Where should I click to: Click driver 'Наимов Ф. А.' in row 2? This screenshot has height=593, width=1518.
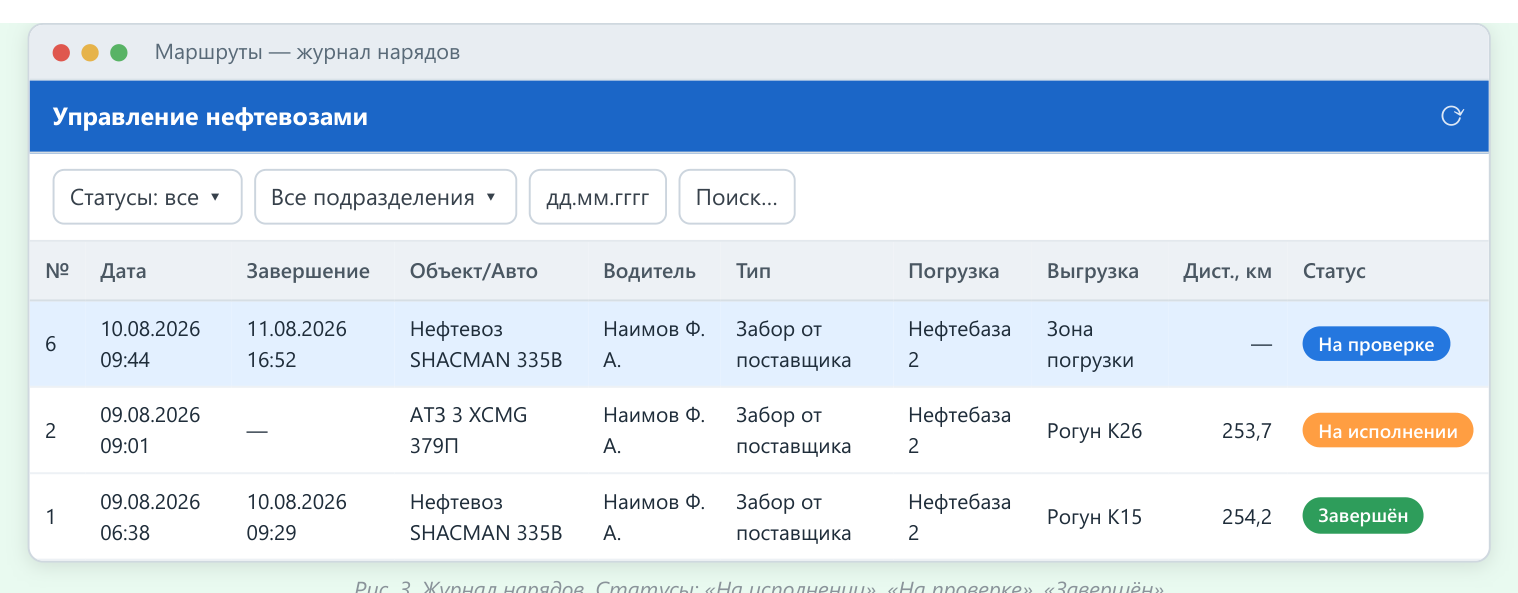(x=653, y=431)
